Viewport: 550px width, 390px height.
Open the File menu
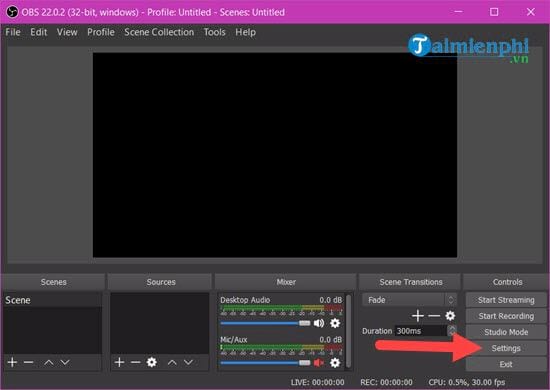point(13,32)
